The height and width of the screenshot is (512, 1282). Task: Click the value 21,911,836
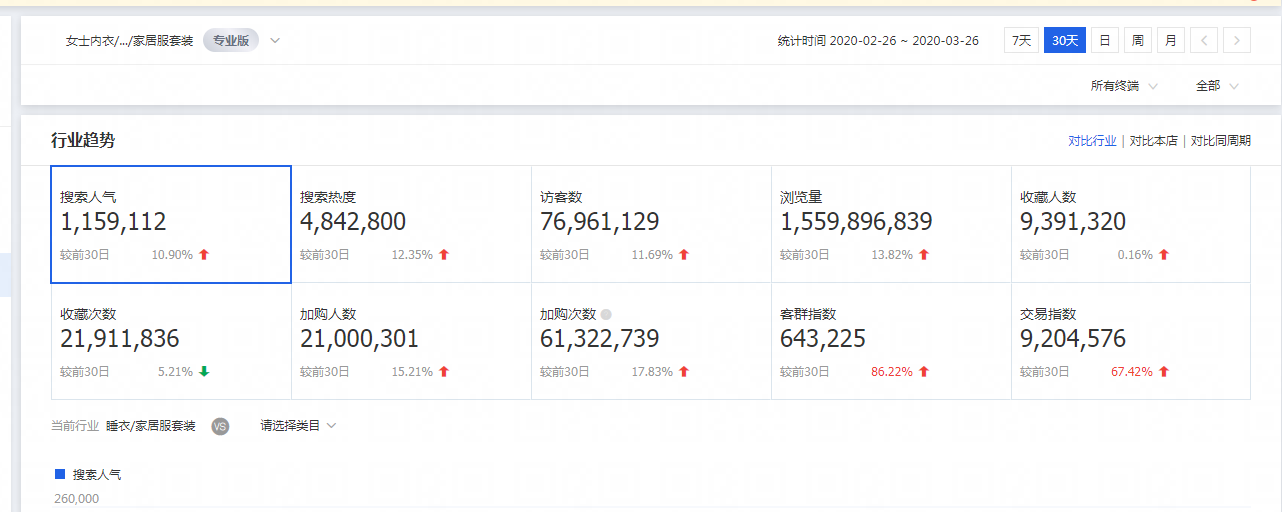coord(120,339)
